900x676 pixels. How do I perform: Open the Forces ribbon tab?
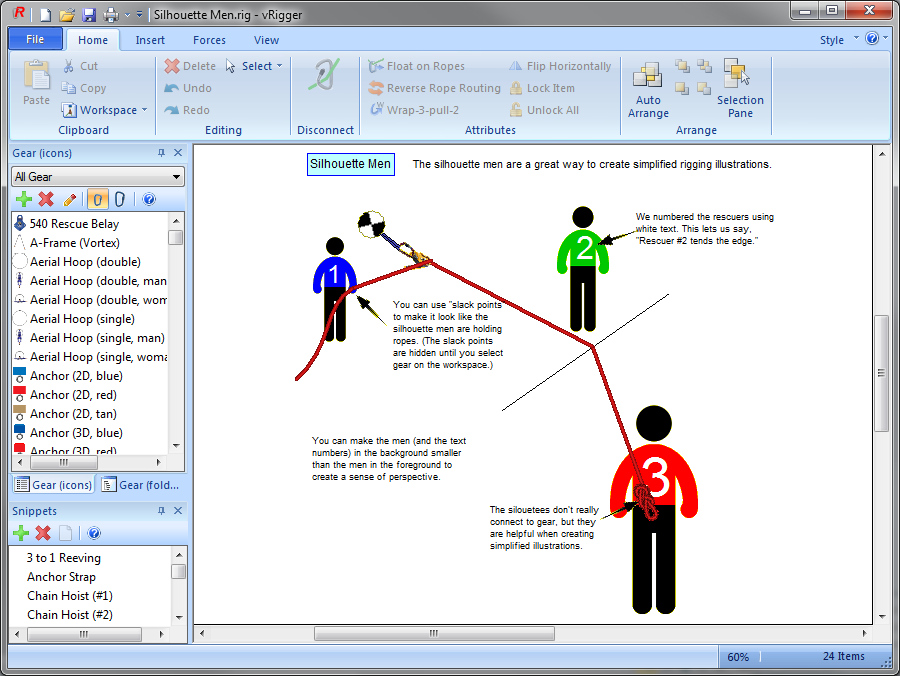[x=209, y=40]
